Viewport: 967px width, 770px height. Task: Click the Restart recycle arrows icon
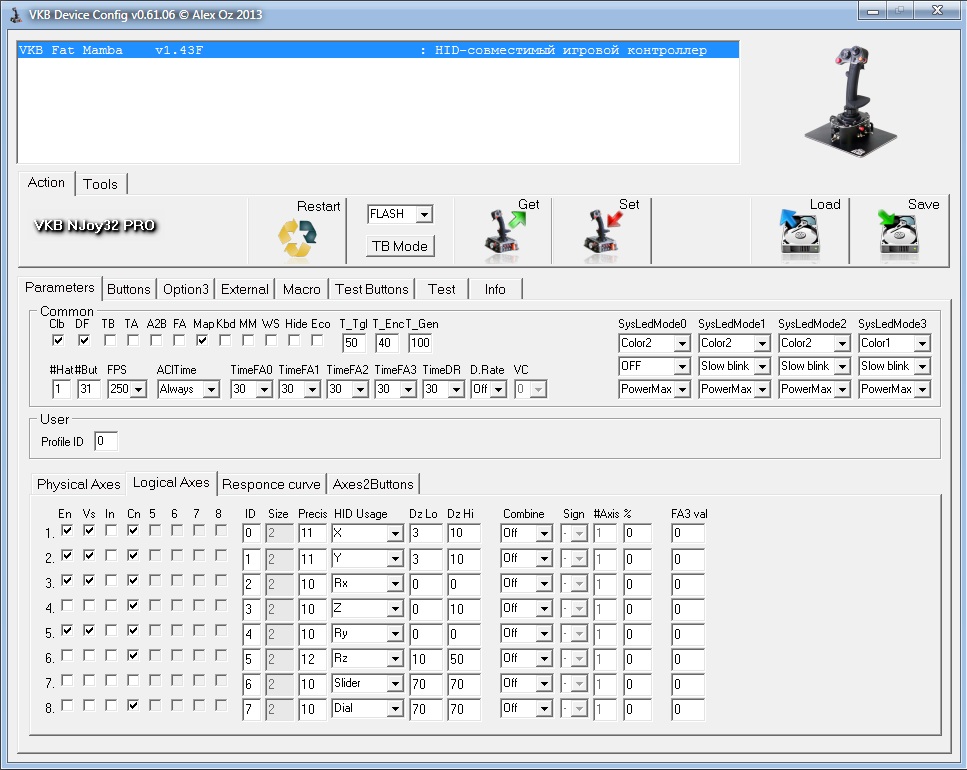click(297, 237)
